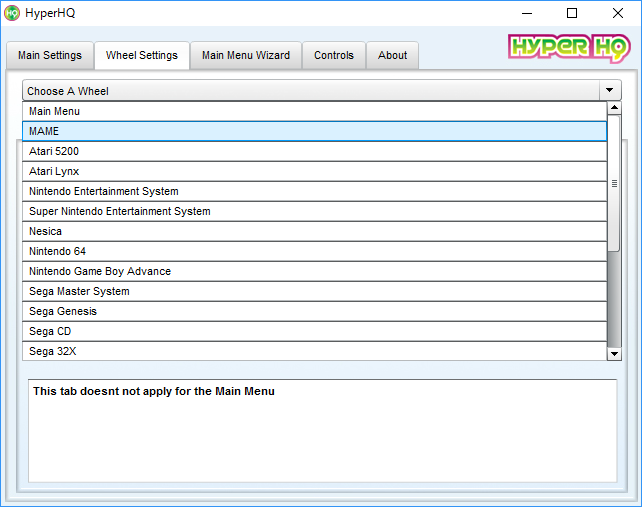Select the Atari Lynx entry

[314, 172]
